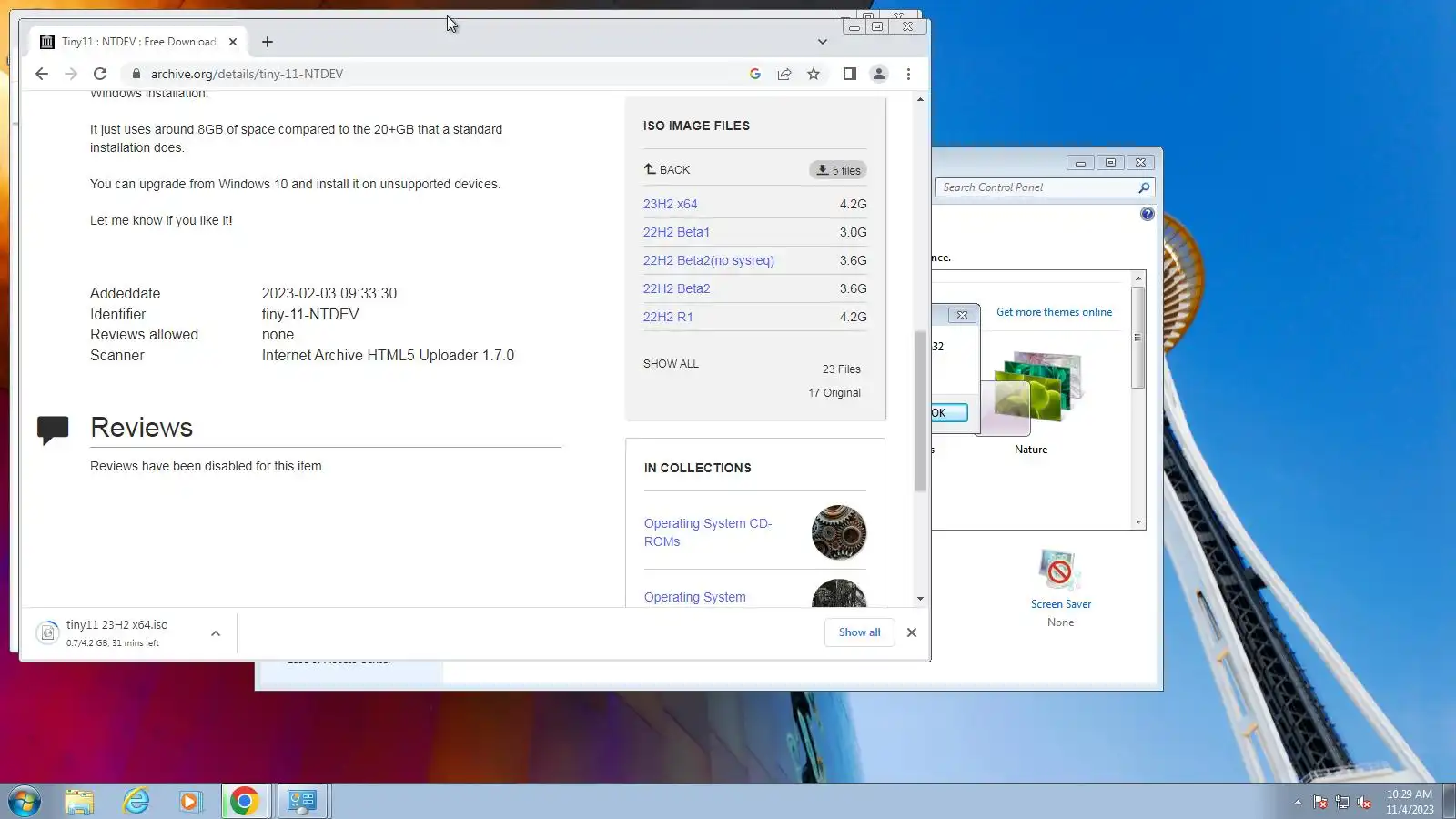Open Operating System CD-ROMs collection link
Viewport: 1456px width, 819px height.
708,532
